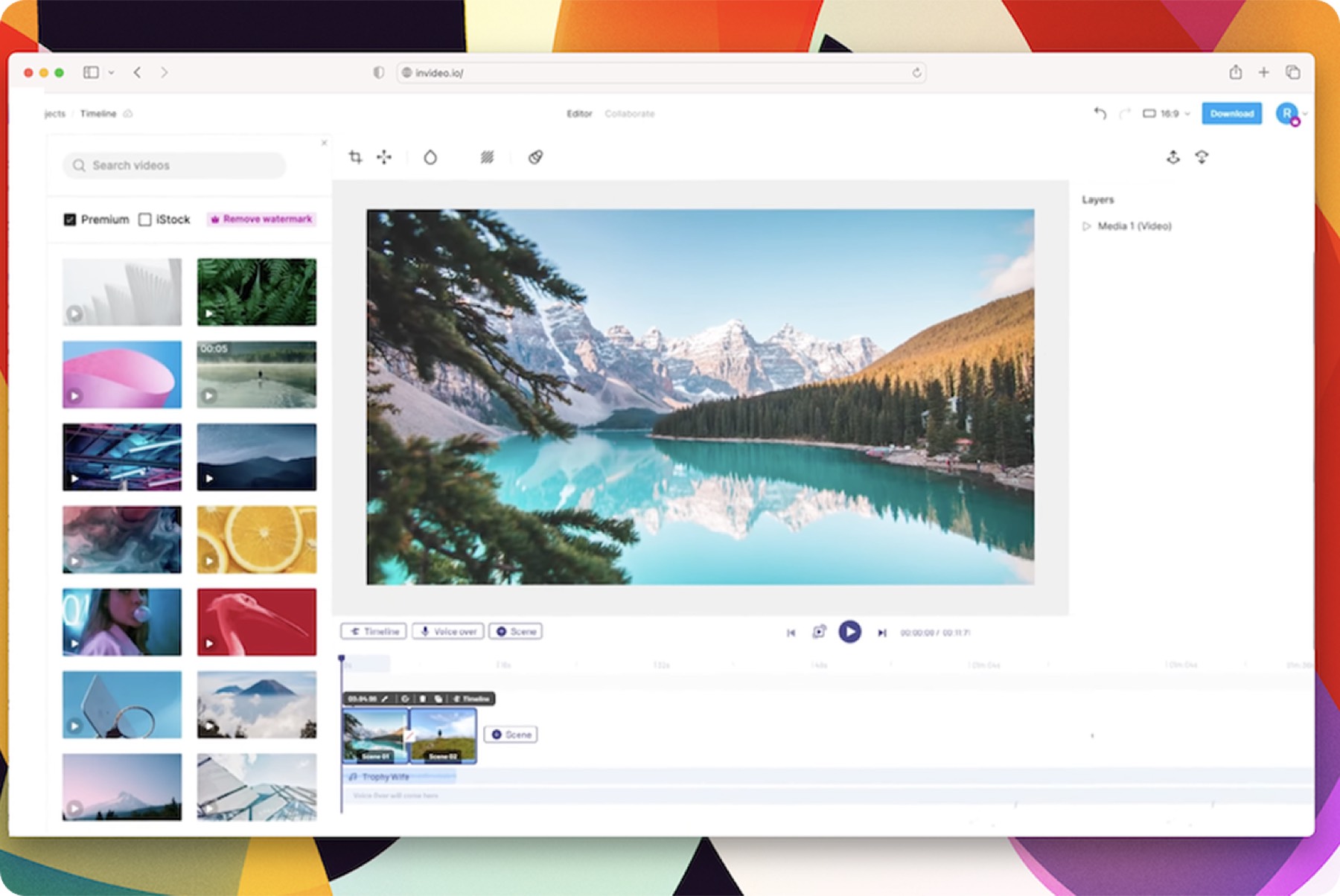Delete scene with trash icon in clip toolbar
The height and width of the screenshot is (896, 1340).
(x=422, y=699)
